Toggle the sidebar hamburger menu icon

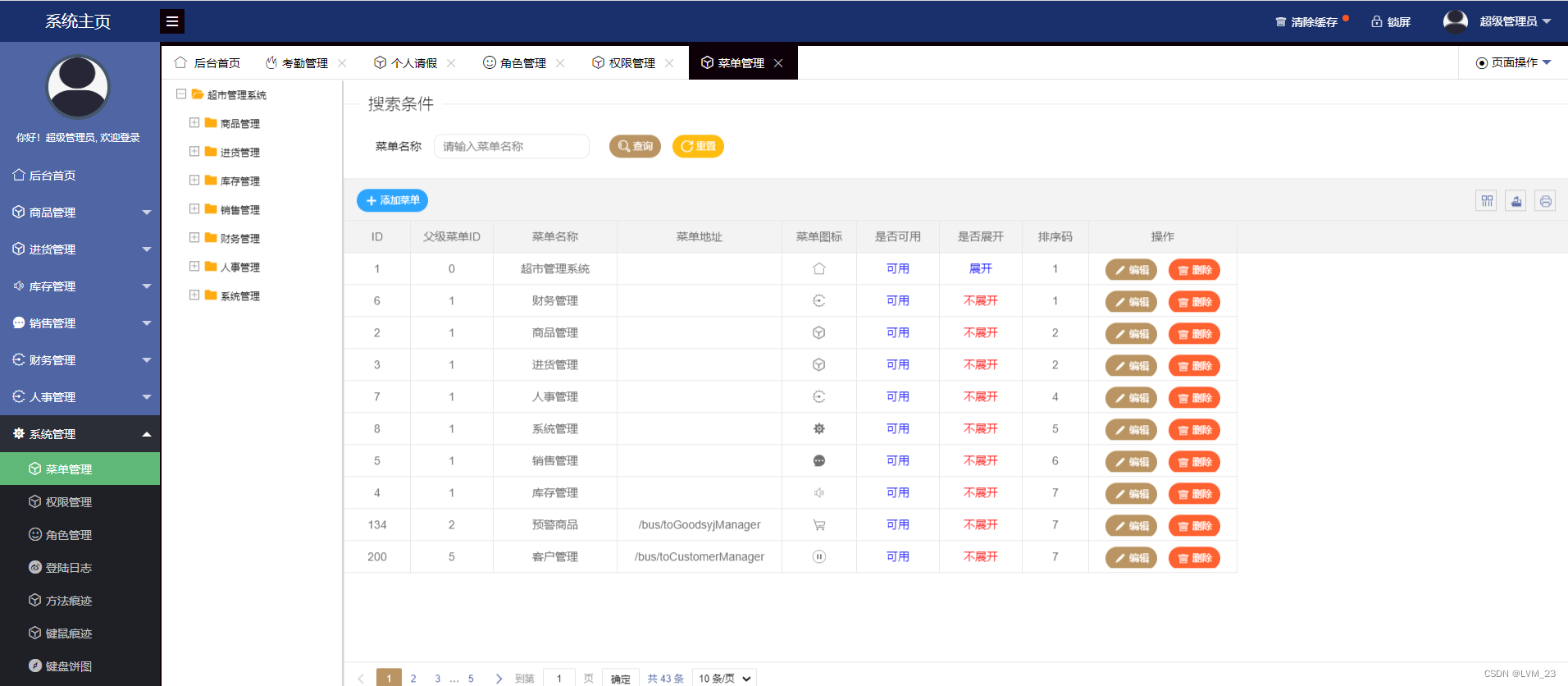click(x=172, y=21)
